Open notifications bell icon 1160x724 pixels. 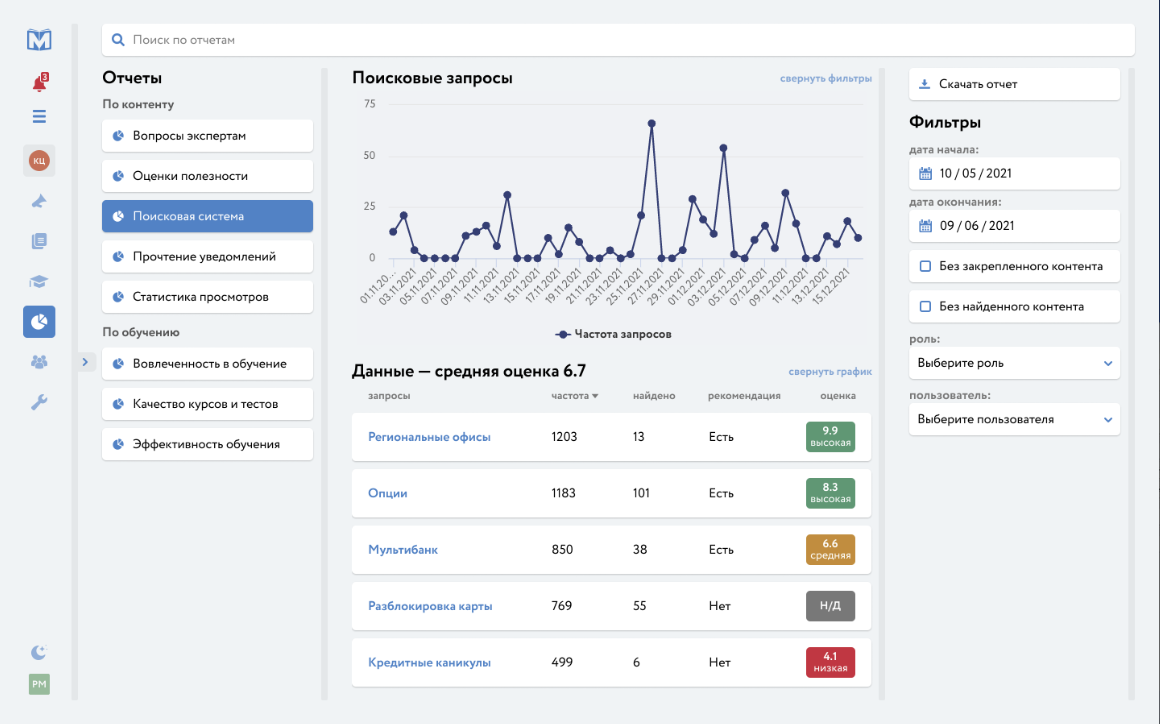[39, 84]
